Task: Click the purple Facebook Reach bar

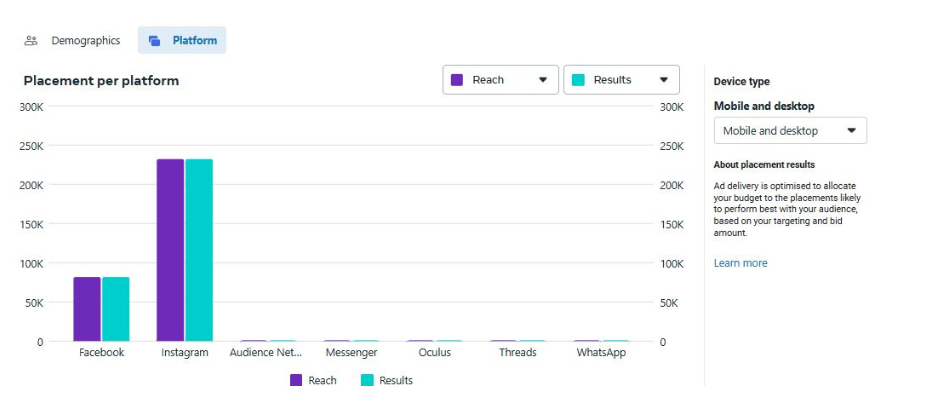Action: [87, 309]
